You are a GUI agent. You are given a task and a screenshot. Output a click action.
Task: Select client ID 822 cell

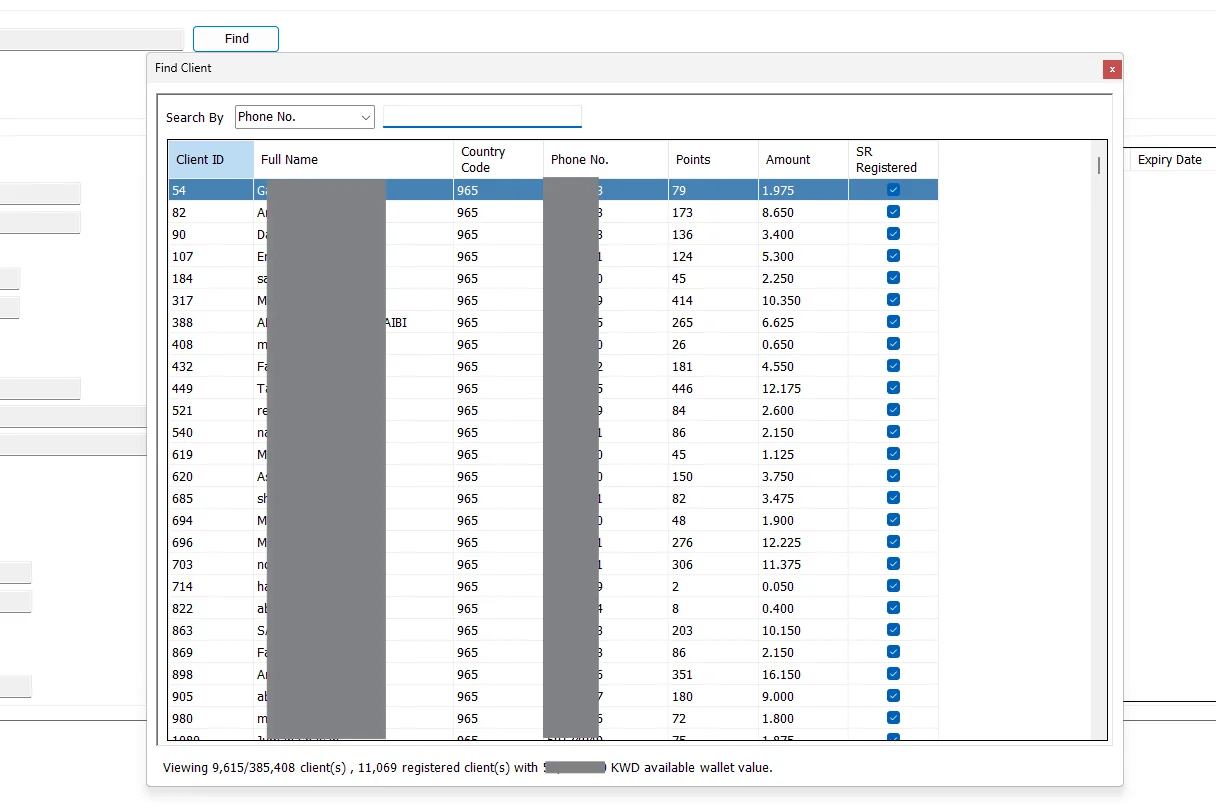pyautogui.click(x=211, y=608)
